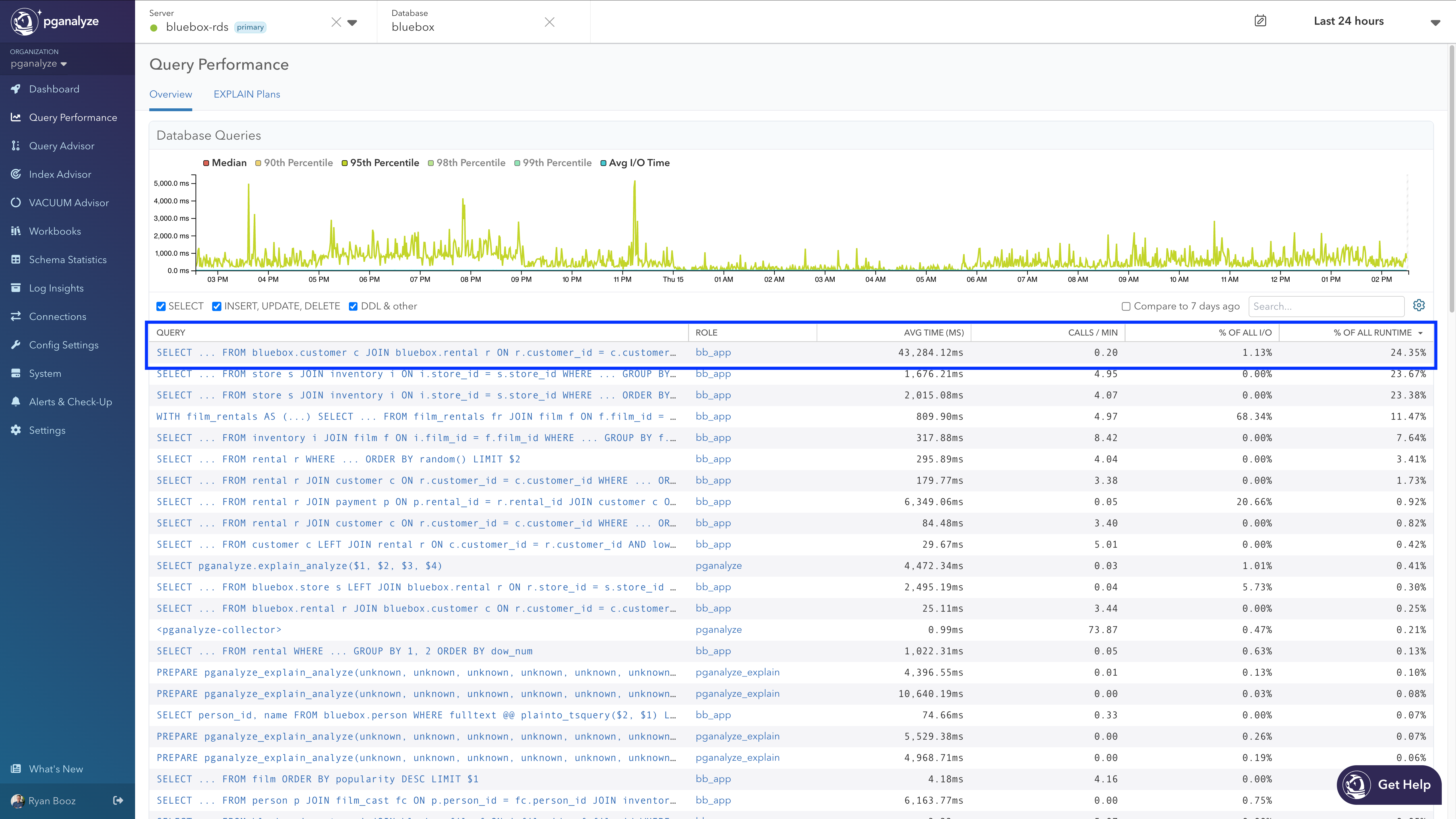Toggle the 90th Percentile chart series
Image resolution: width=1456 pixels, height=819 pixels.
tap(294, 163)
